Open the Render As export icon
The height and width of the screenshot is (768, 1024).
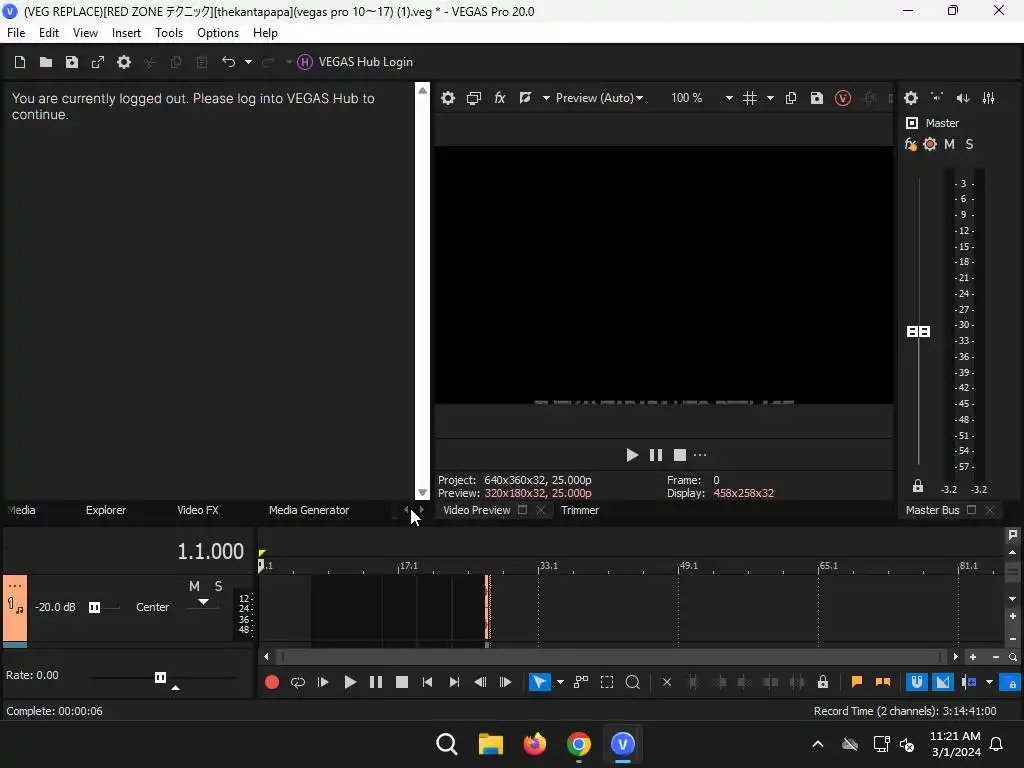pyautogui.click(x=98, y=62)
